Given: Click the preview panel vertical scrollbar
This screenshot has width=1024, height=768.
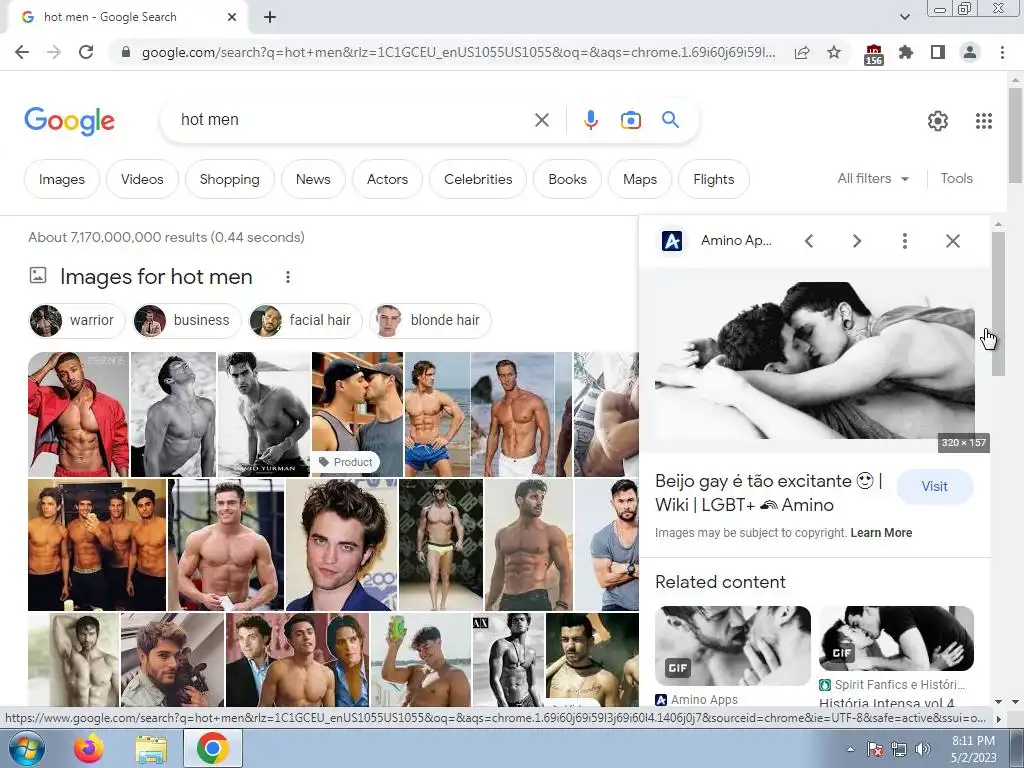Looking at the screenshot, I should (998, 304).
